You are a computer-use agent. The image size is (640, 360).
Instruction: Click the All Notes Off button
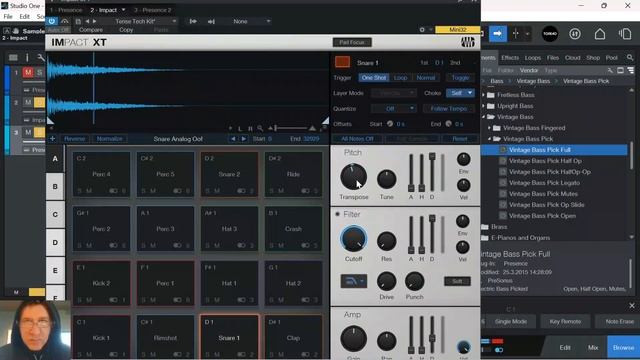point(357,139)
